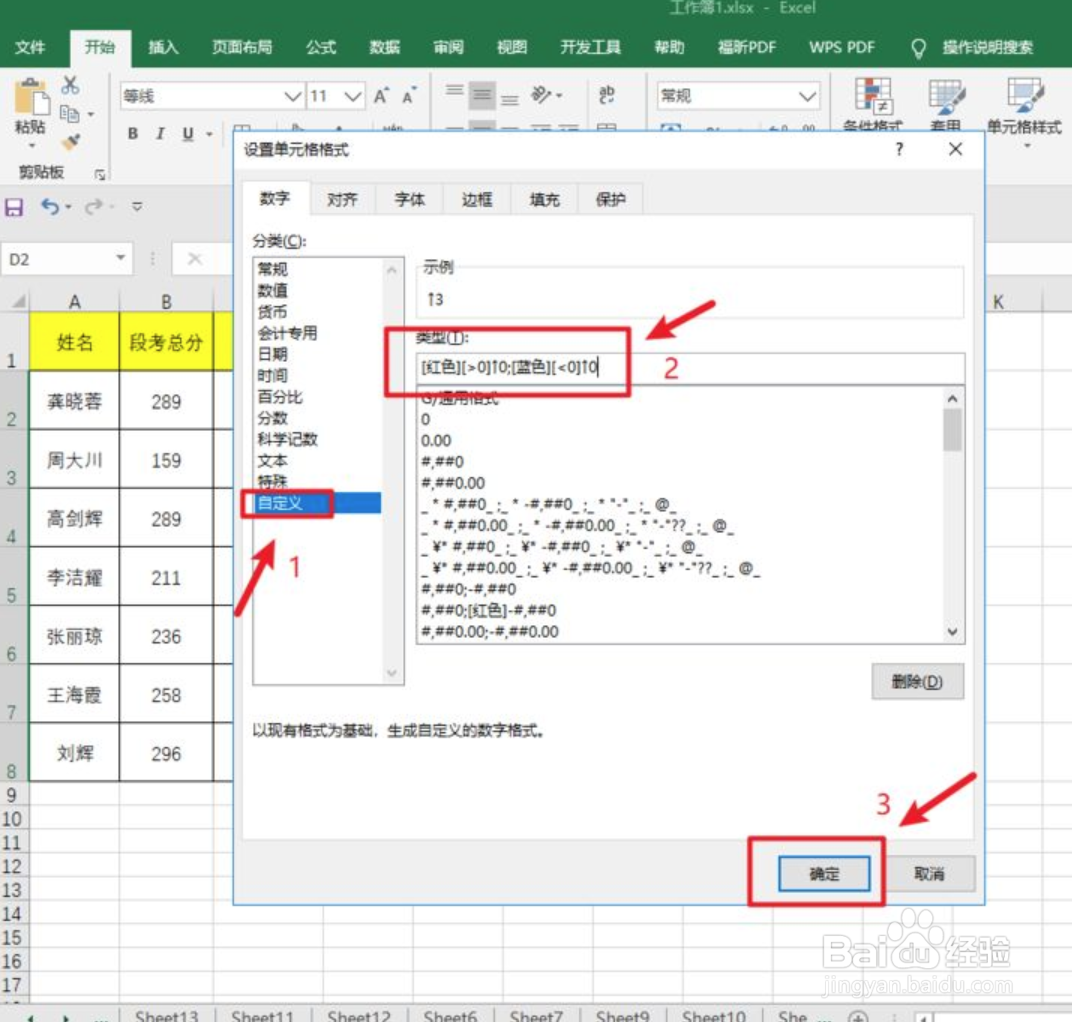Screen dimensions: 1072x1022
Task: Switch to the 审阅 ribbon tab
Action: pos(448,47)
